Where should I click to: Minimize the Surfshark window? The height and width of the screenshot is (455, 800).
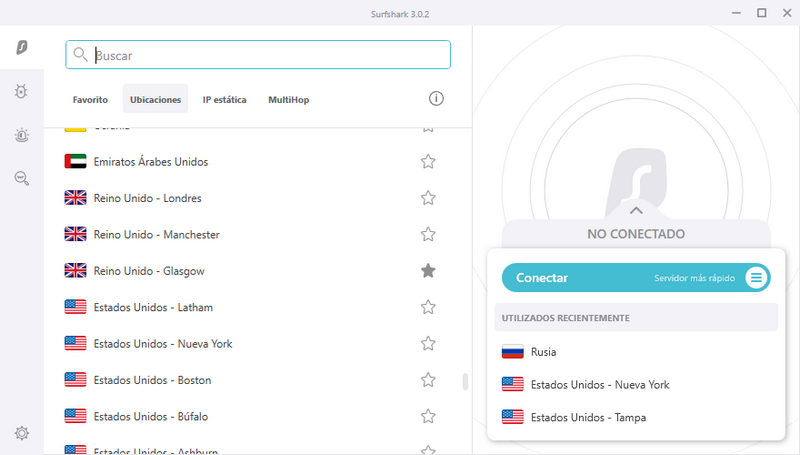coord(736,13)
